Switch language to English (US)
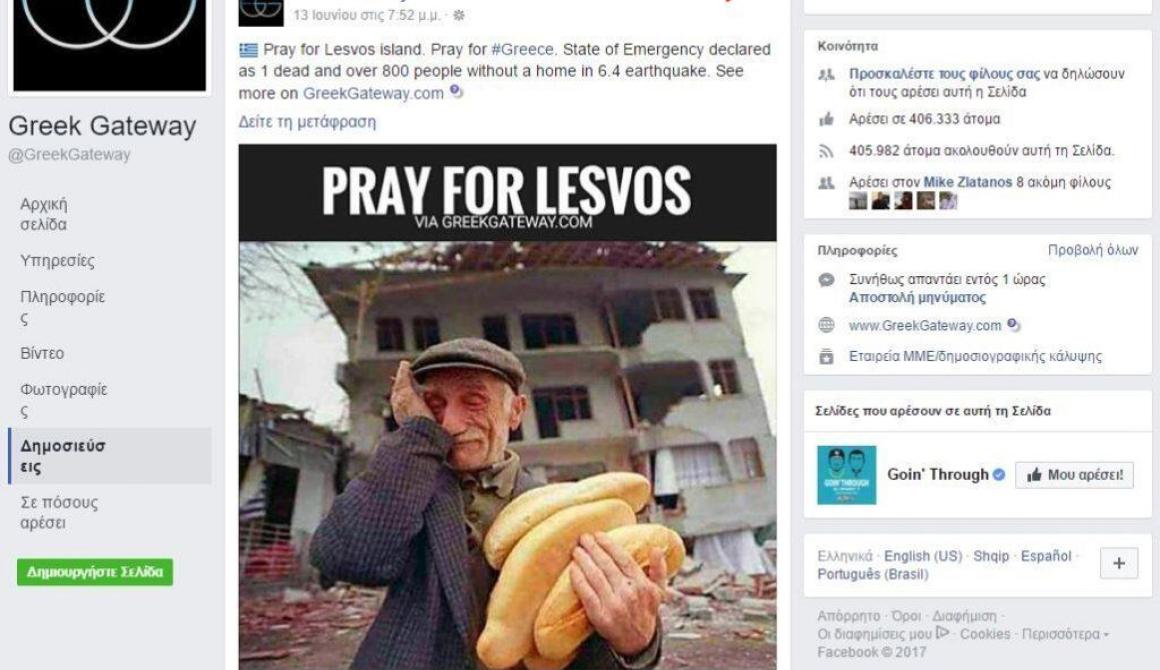The width and height of the screenshot is (1160, 670). coord(923,556)
